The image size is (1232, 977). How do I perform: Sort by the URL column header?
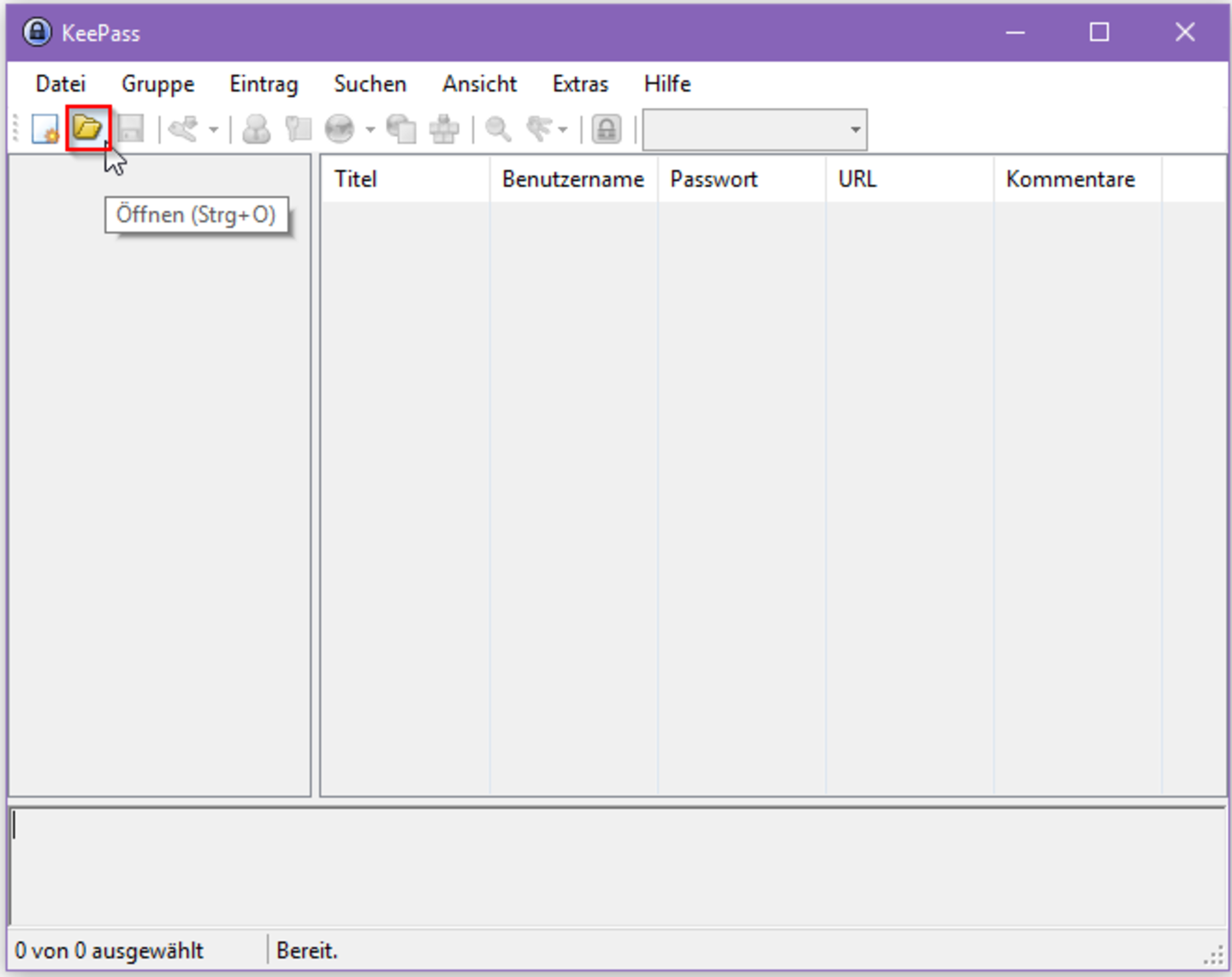point(909,180)
